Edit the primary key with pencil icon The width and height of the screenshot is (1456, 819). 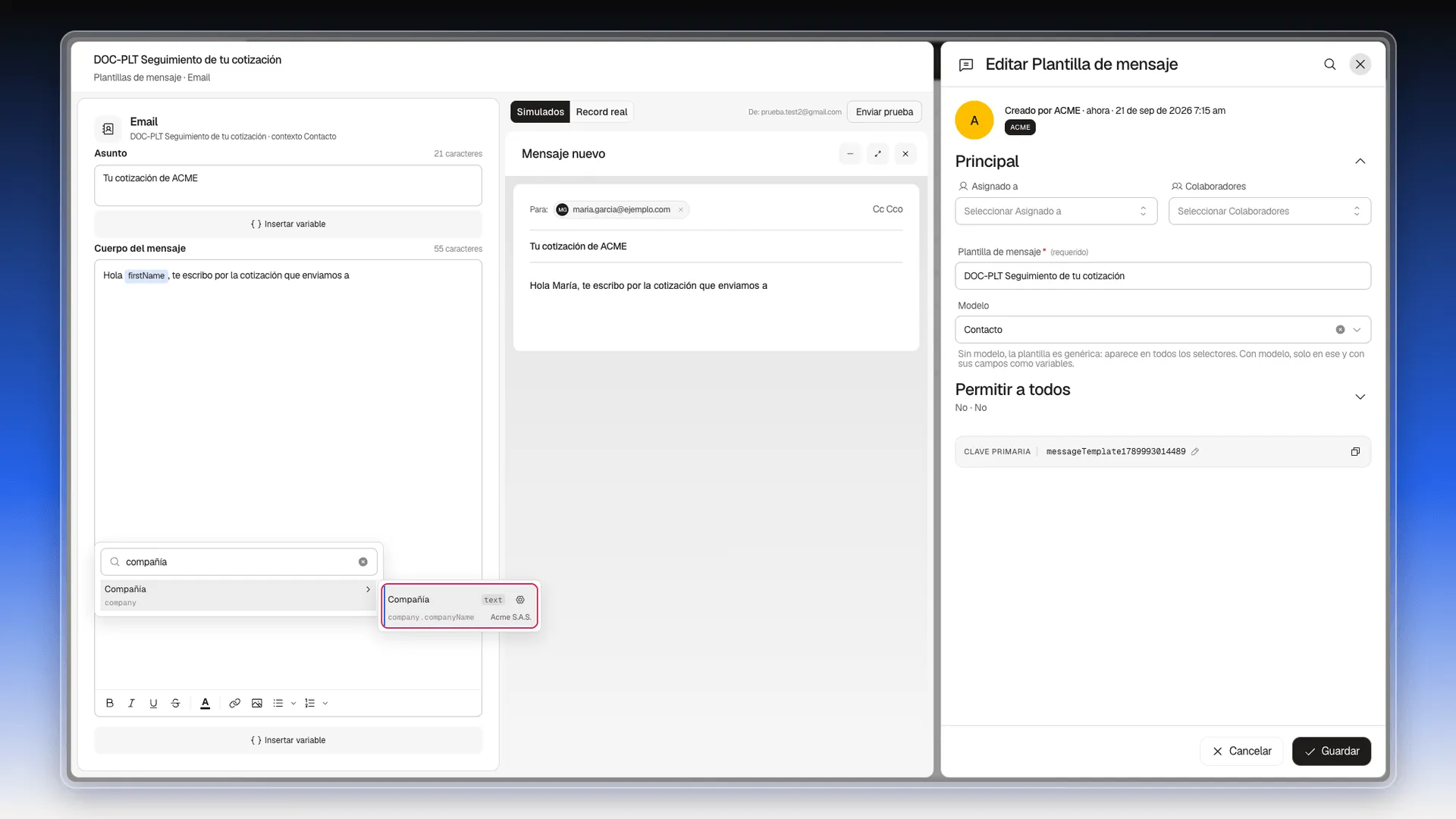click(1195, 452)
